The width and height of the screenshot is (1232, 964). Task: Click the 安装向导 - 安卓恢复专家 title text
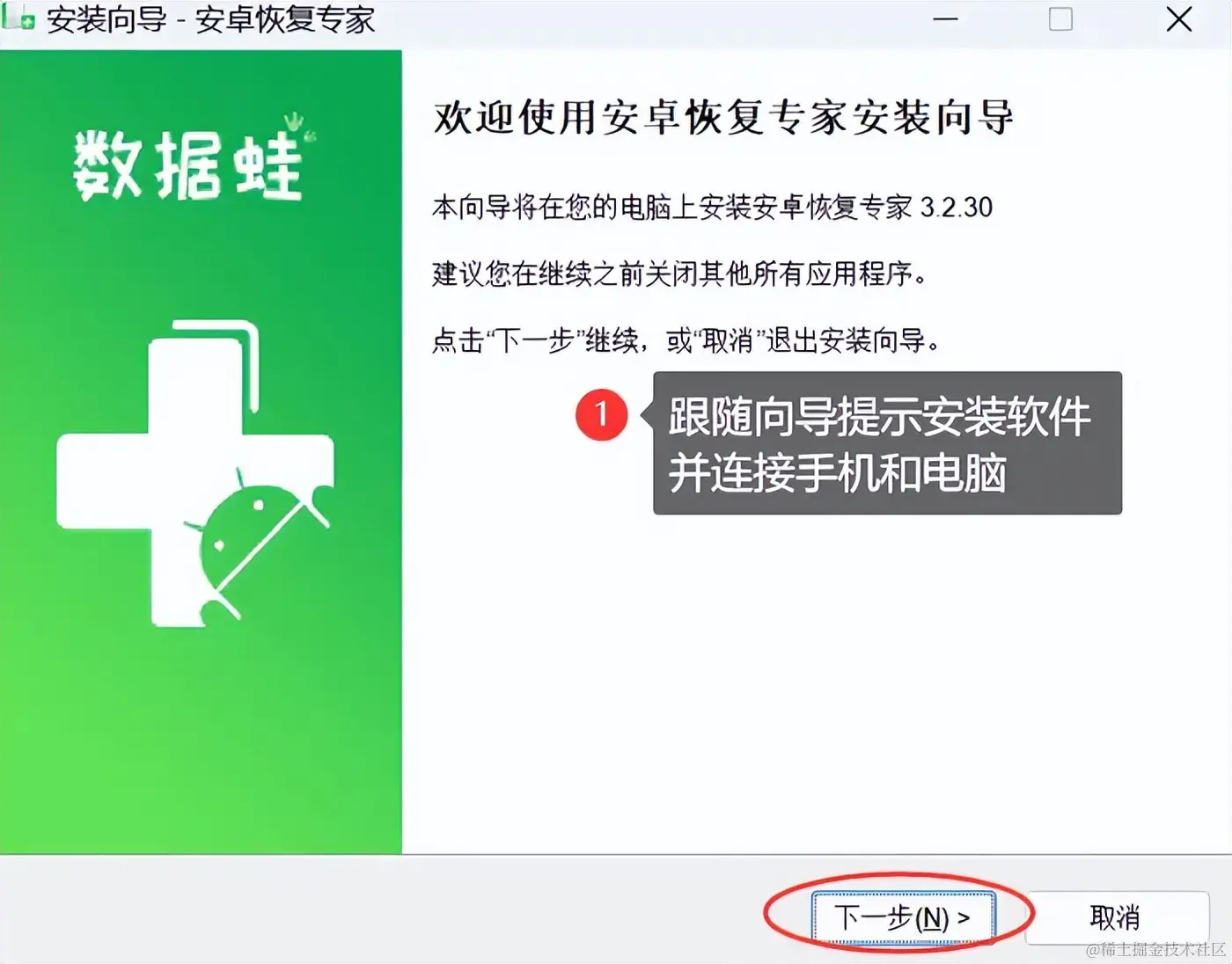coord(211,19)
